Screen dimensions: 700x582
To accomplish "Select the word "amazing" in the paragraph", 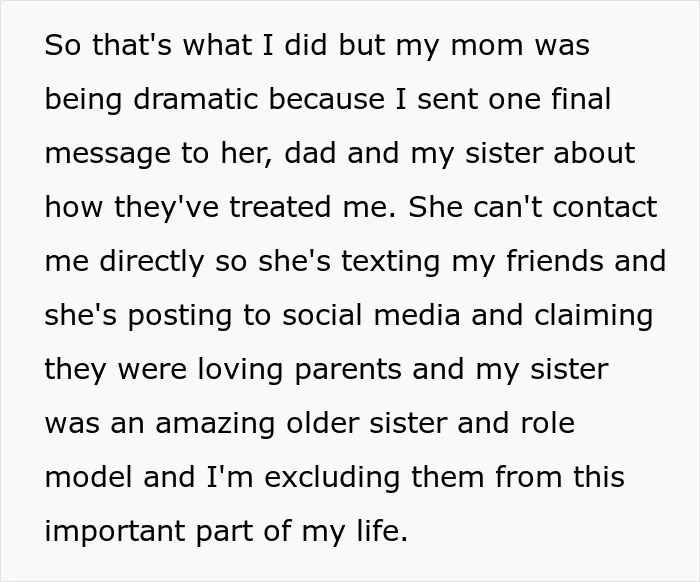I will 215,424.
